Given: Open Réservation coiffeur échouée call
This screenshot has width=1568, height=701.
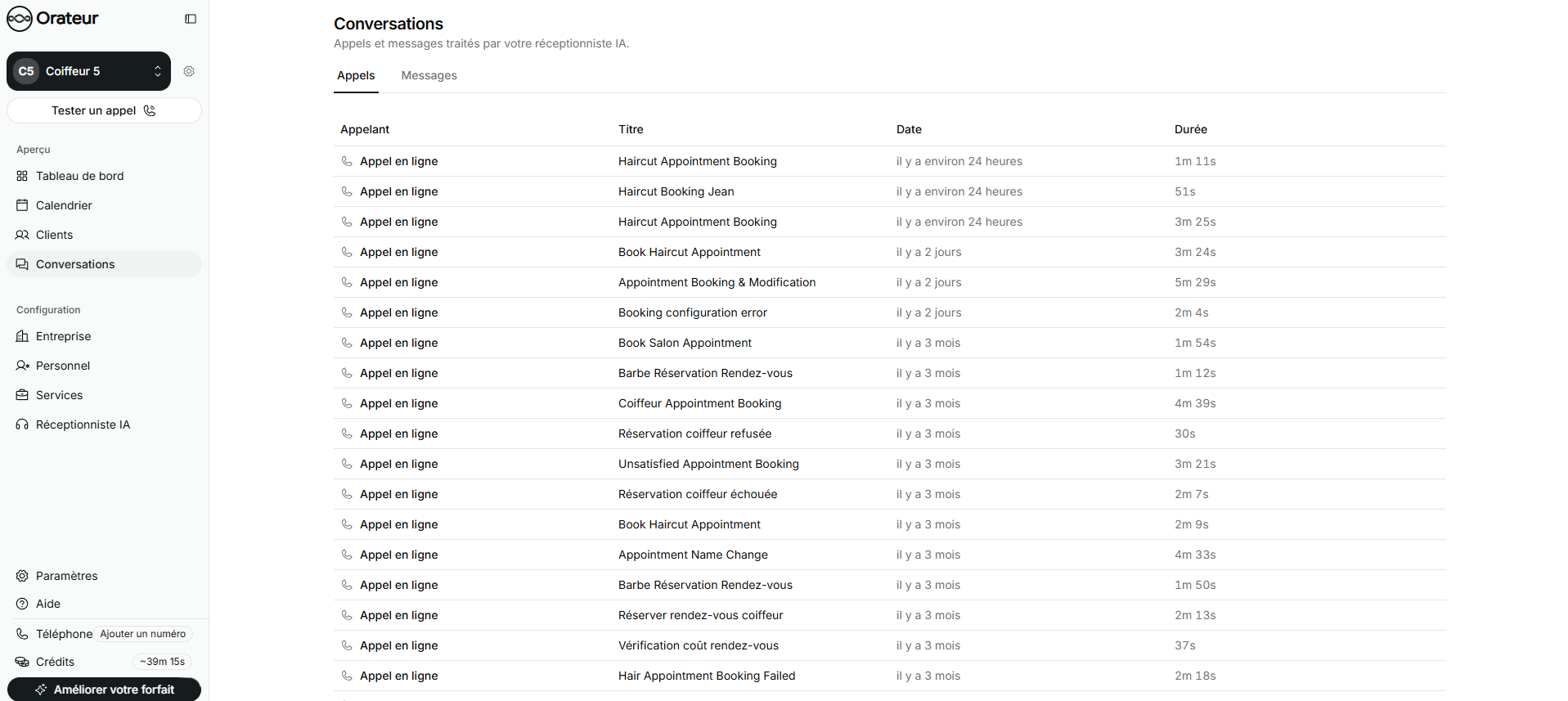Looking at the screenshot, I should pos(890,494).
